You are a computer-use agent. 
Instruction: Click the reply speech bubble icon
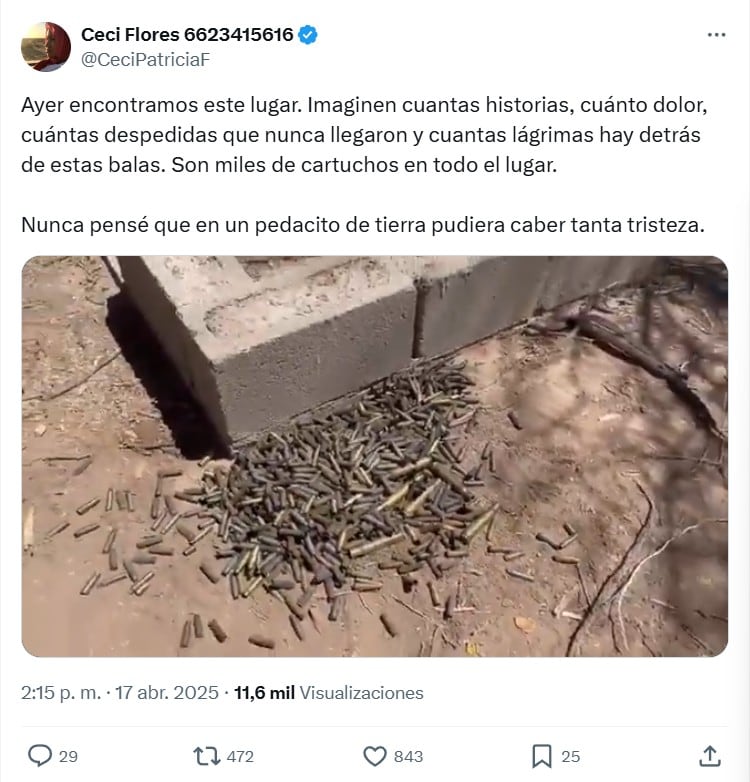click(39, 756)
